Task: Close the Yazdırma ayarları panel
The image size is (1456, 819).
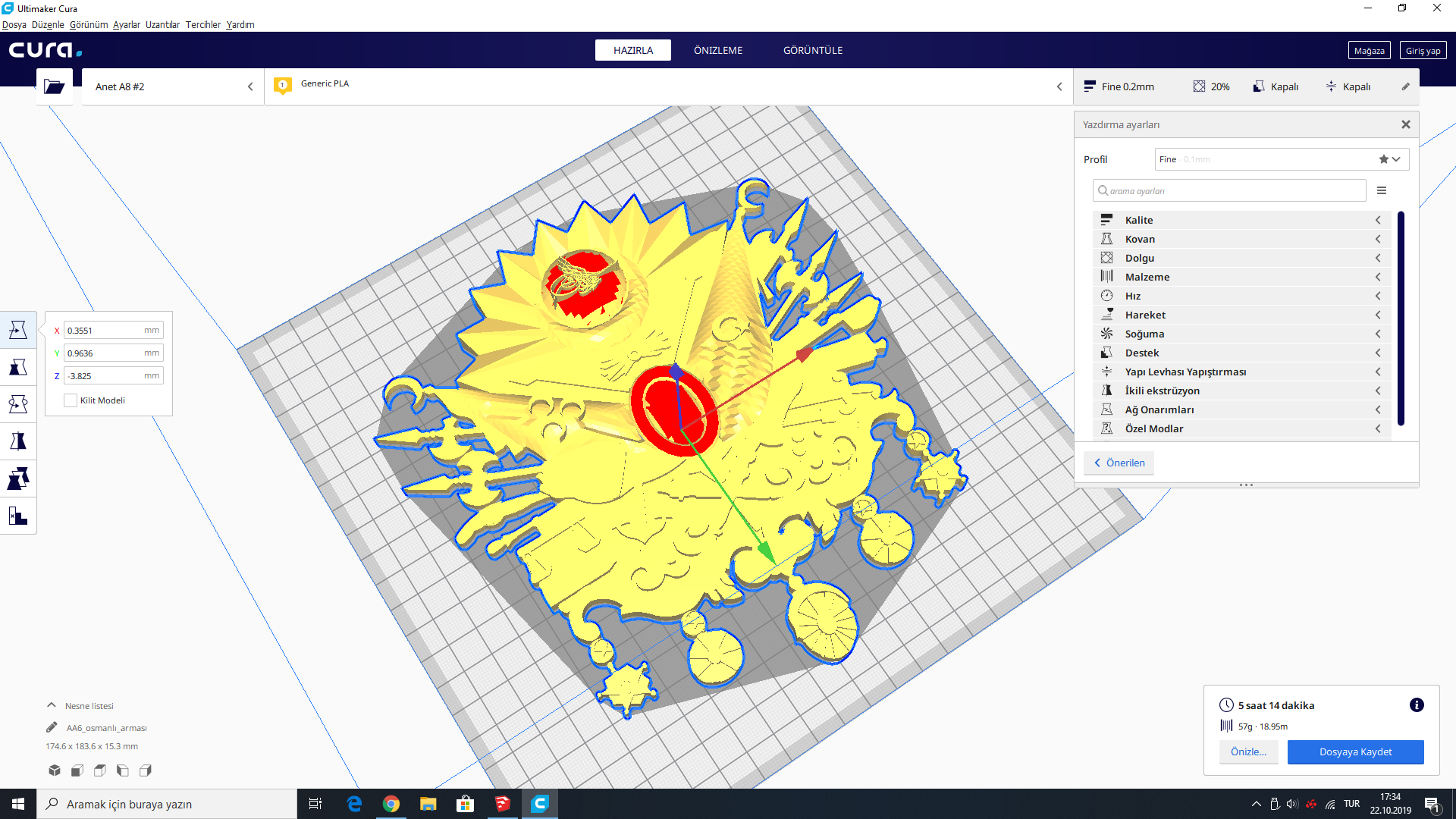Action: (1406, 124)
